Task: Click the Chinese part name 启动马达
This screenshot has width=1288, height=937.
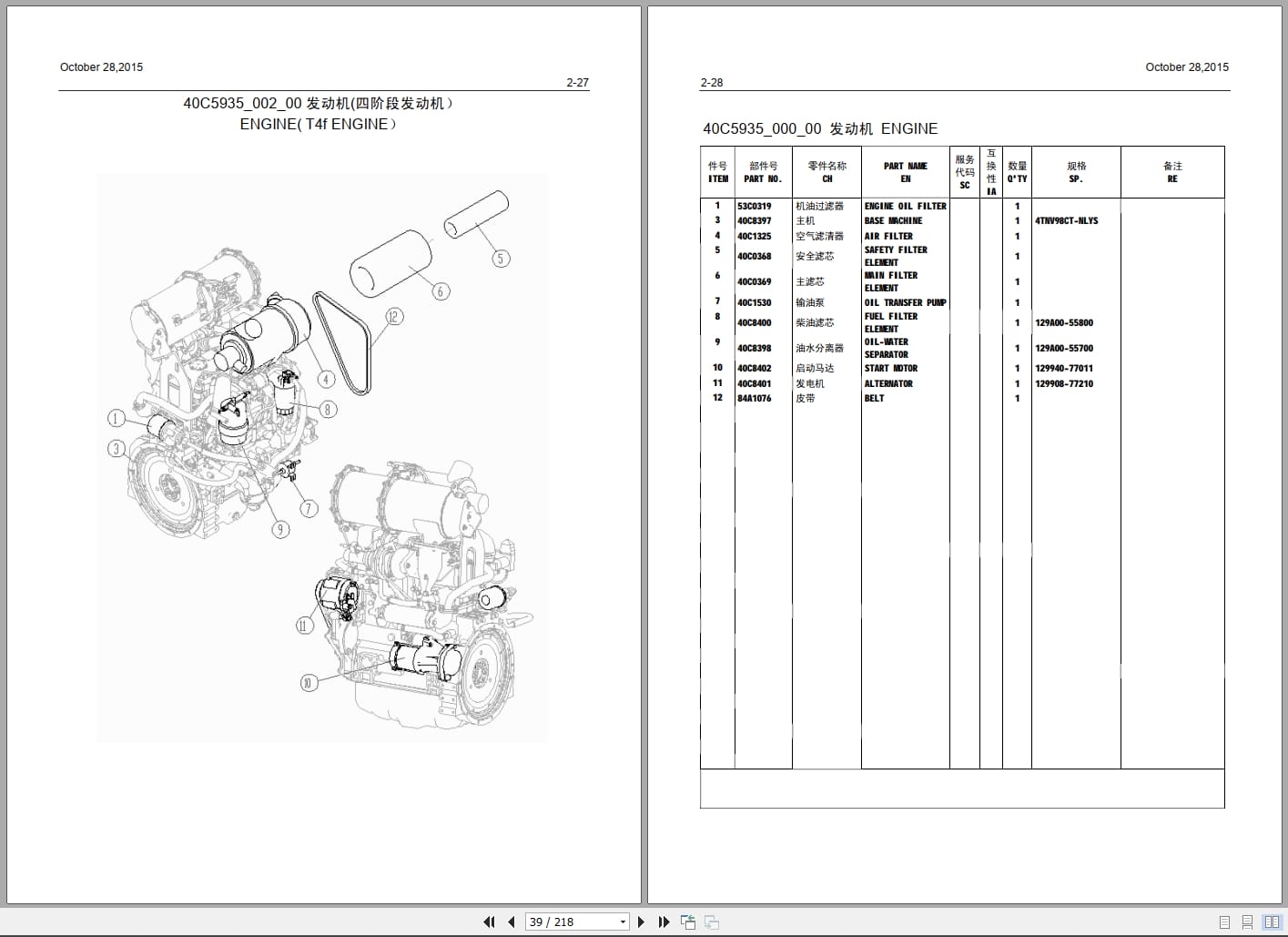Action: [x=815, y=369]
